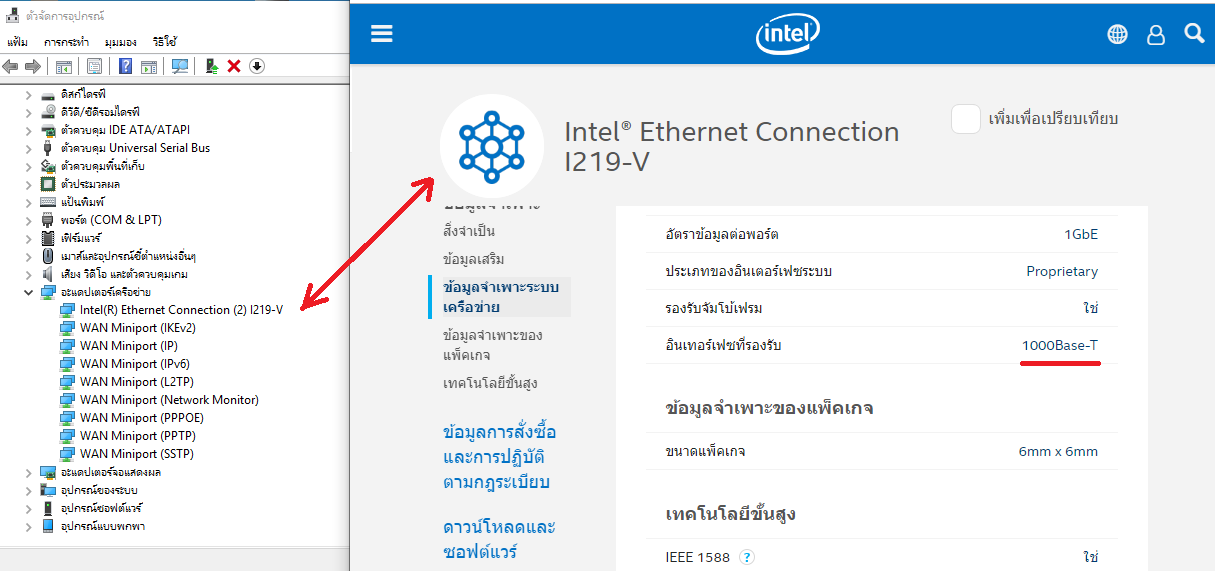Select WAN Miniport (Network Monitor) entry
The width and height of the screenshot is (1215, 573).
pyautogui.click(x=169, y=400)
